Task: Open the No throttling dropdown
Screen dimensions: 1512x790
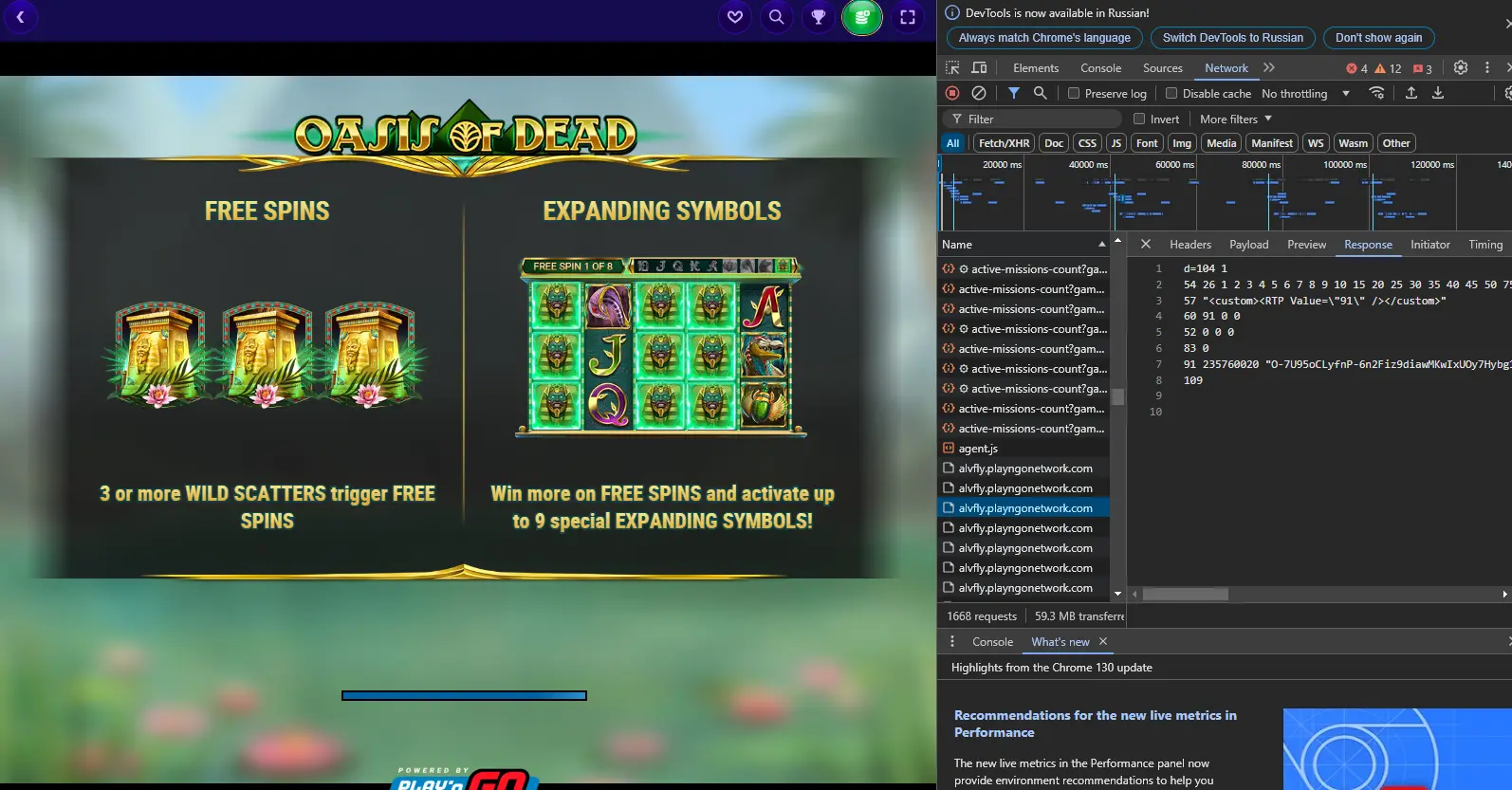Action: tap(1305, 93)
